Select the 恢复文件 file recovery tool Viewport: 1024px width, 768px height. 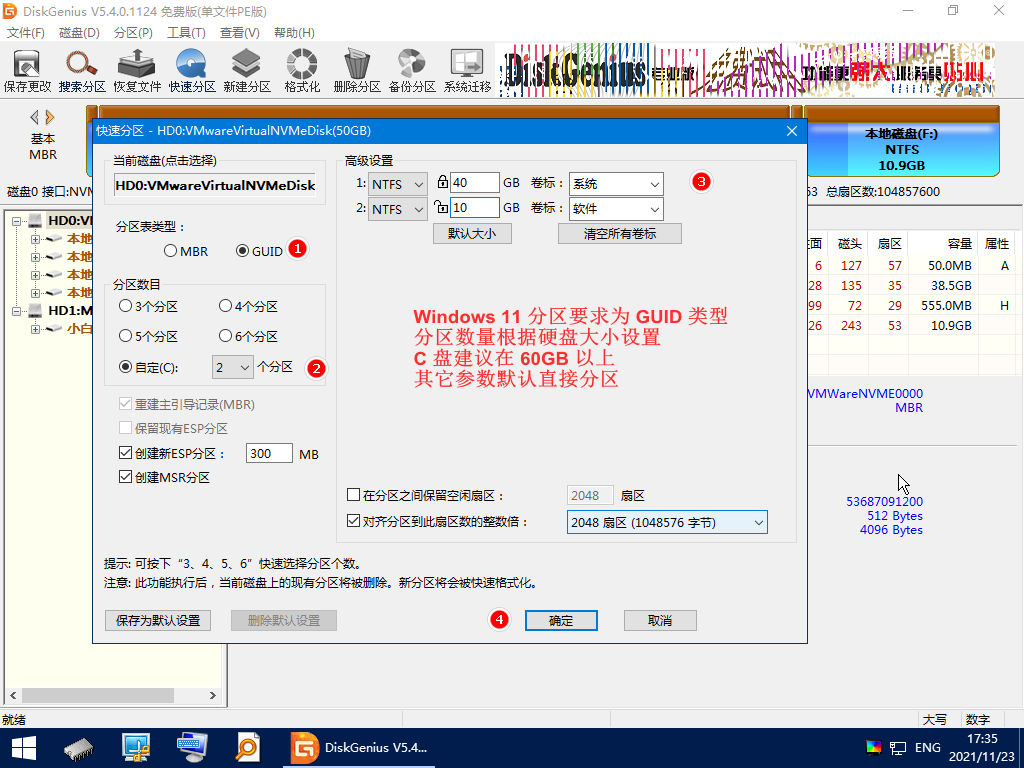click(135, 70)
